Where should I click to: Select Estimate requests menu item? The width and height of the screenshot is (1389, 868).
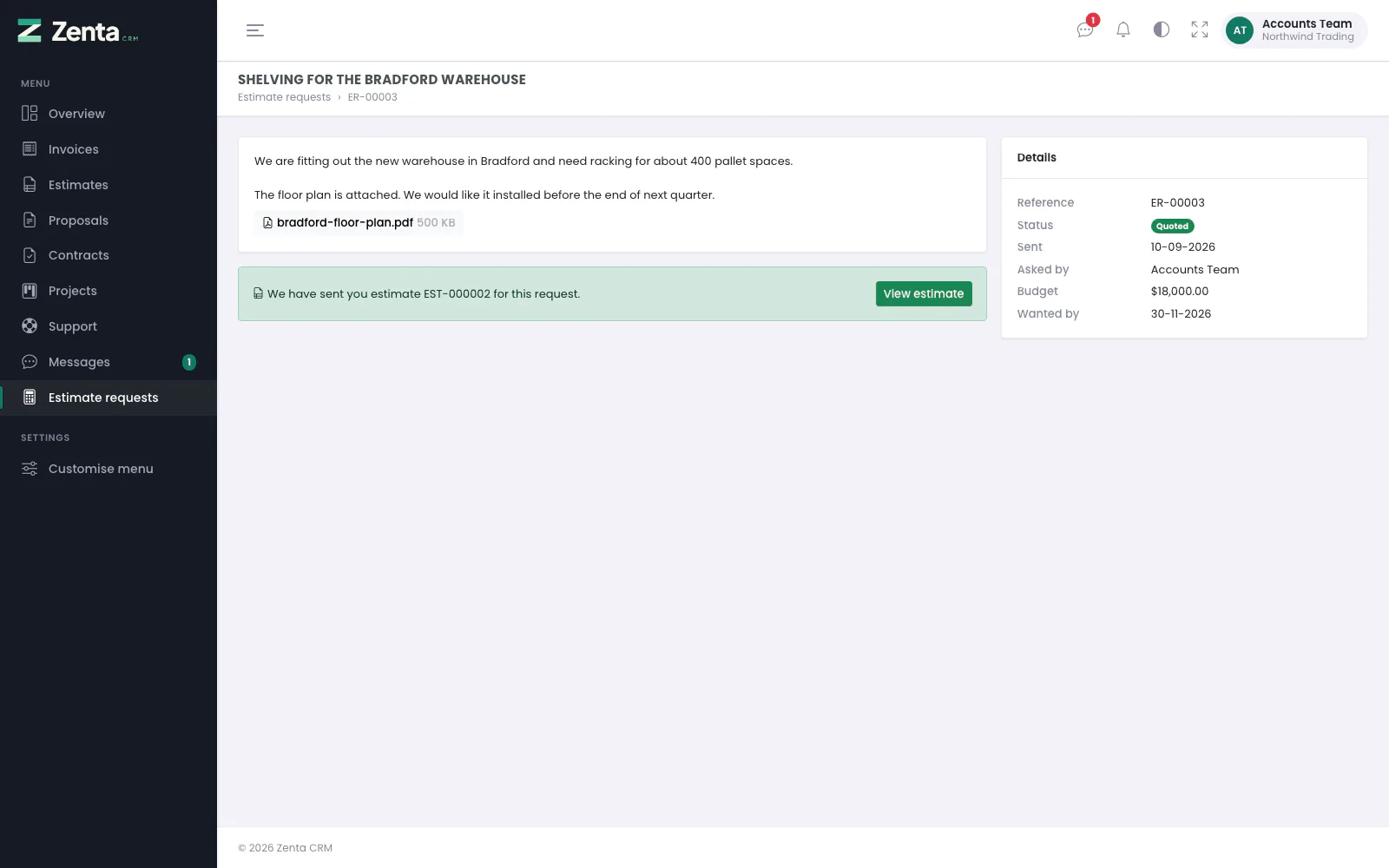click(x=109, y=398)
